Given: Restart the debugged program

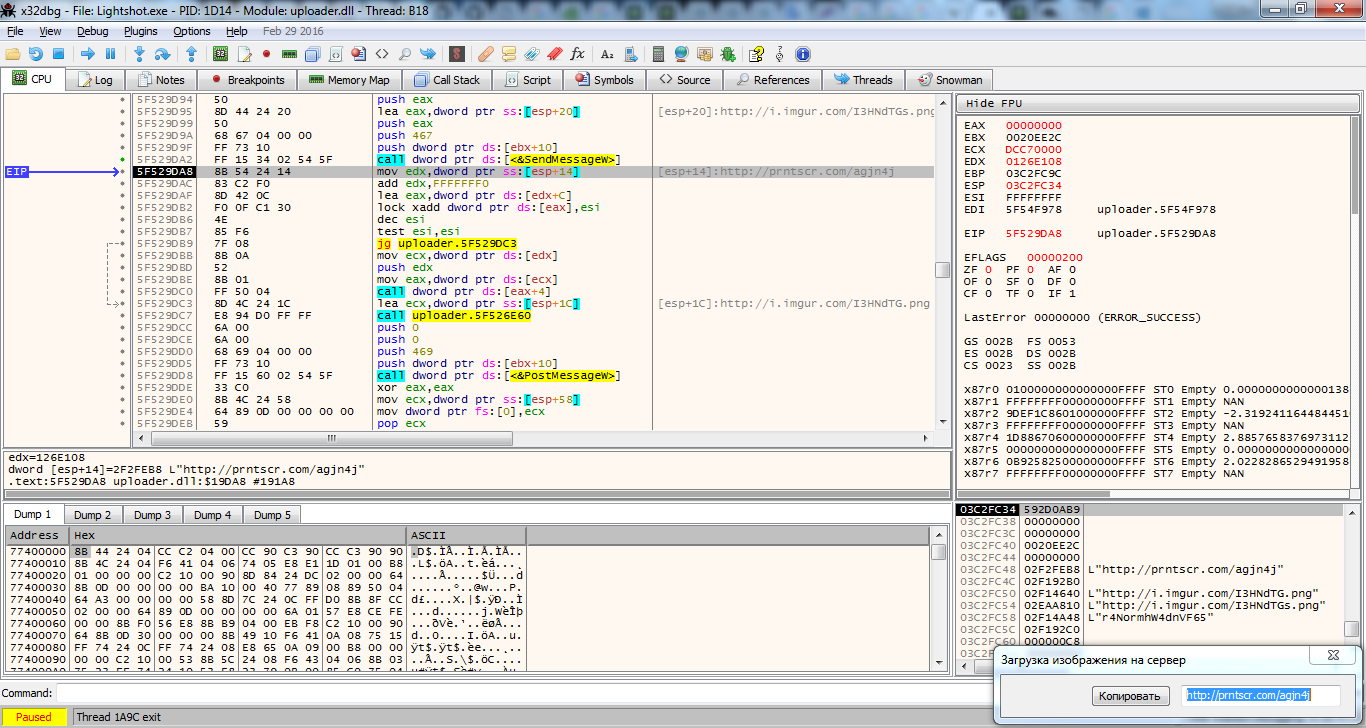Looking at the screenshot, I should (36, 54).
